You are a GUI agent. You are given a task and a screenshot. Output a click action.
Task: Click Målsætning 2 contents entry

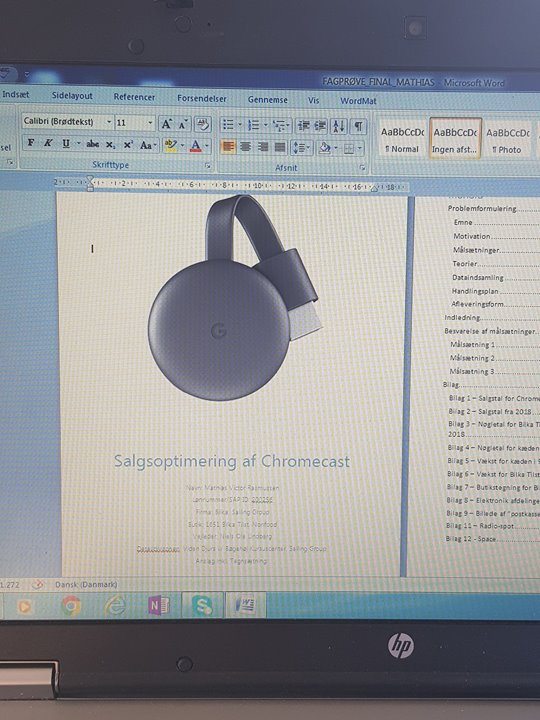(472, 358)
